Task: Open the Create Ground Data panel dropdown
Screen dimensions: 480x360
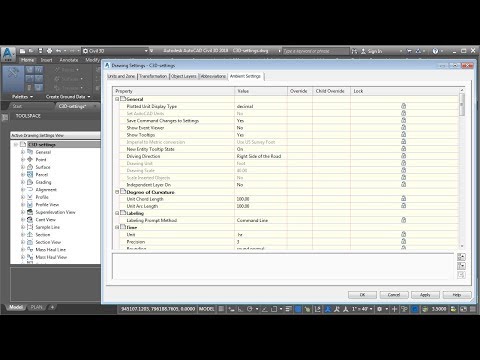Action: point(68,97)
